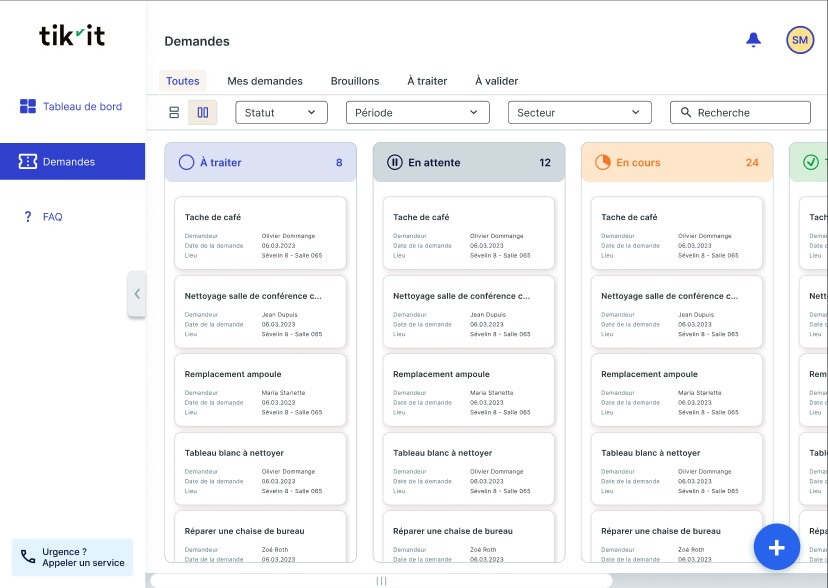Open the Statut dropdown
The height and width of the screenshot is (588, 828).
click(x=281, y=113)
